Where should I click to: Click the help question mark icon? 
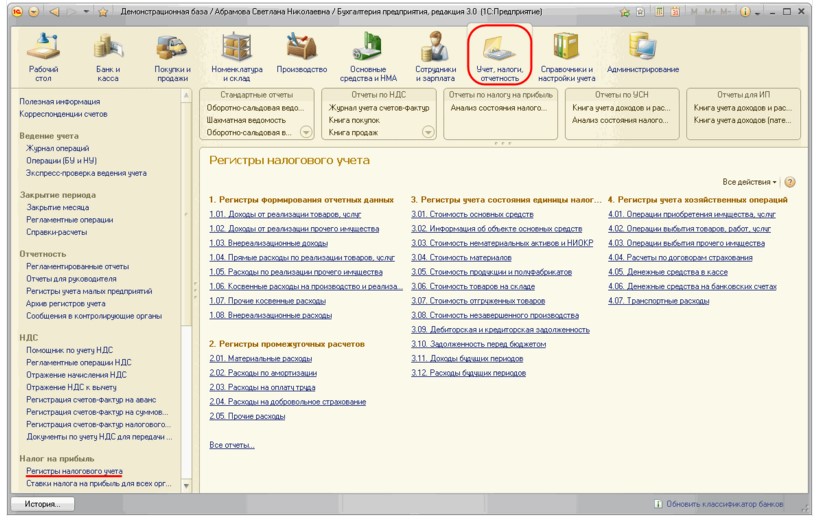(x=790, y=182)
